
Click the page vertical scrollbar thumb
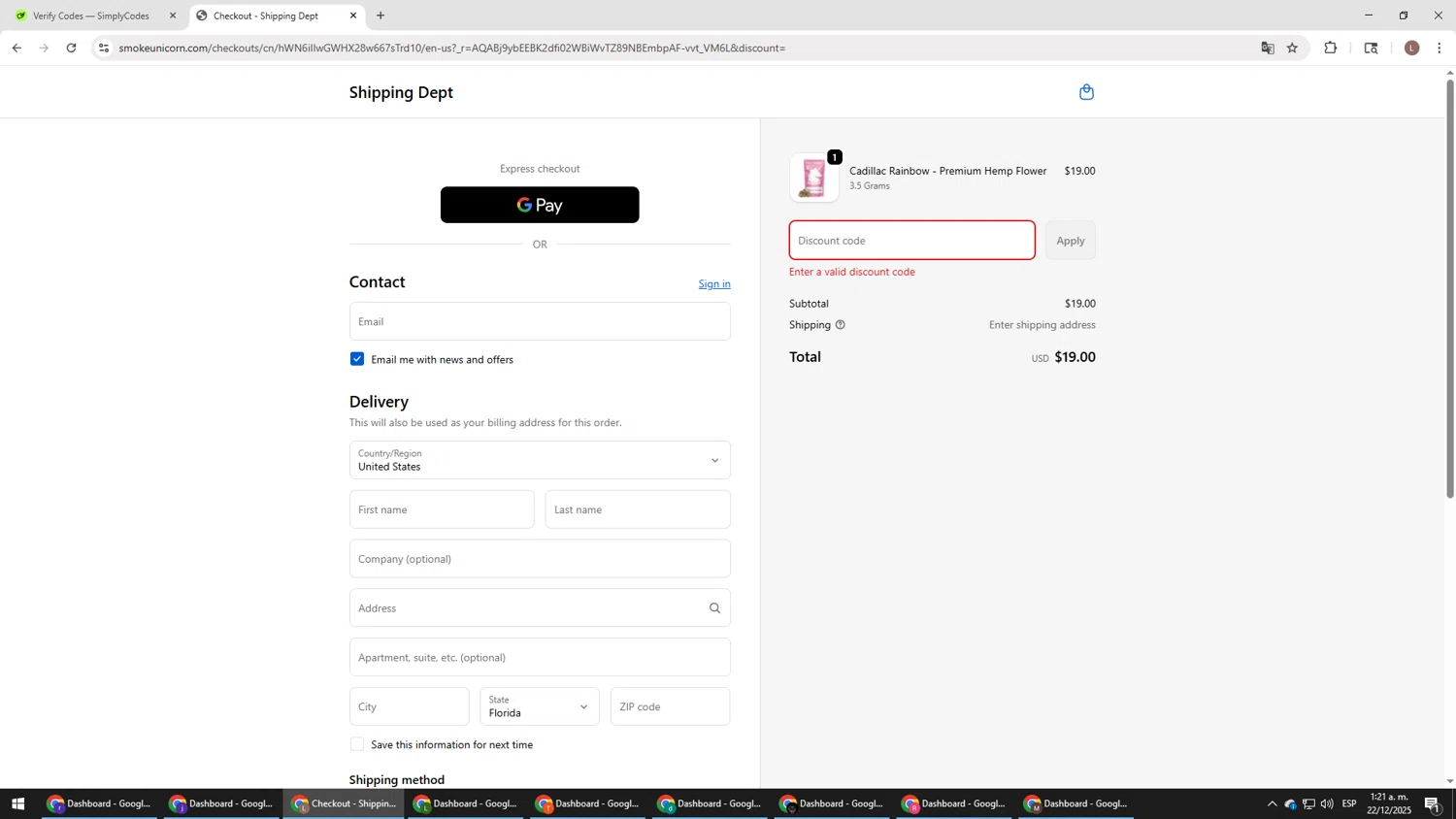point(1450,288)
